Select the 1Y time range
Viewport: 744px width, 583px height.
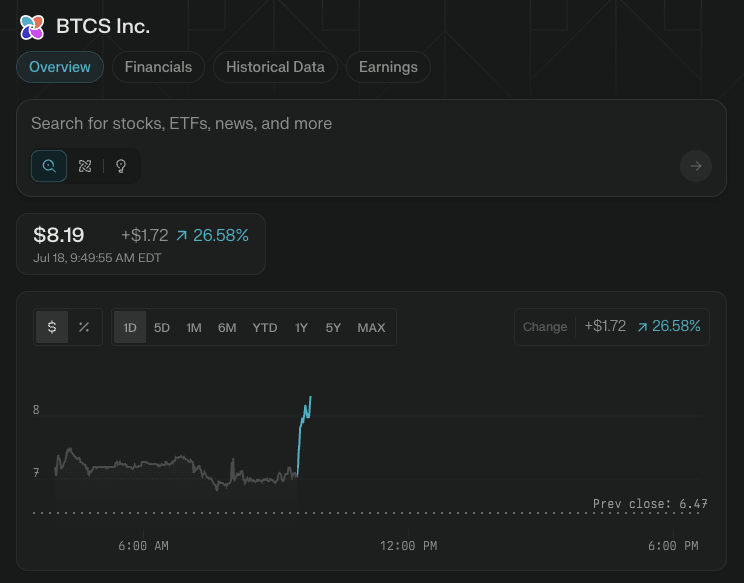pos(301,327)
